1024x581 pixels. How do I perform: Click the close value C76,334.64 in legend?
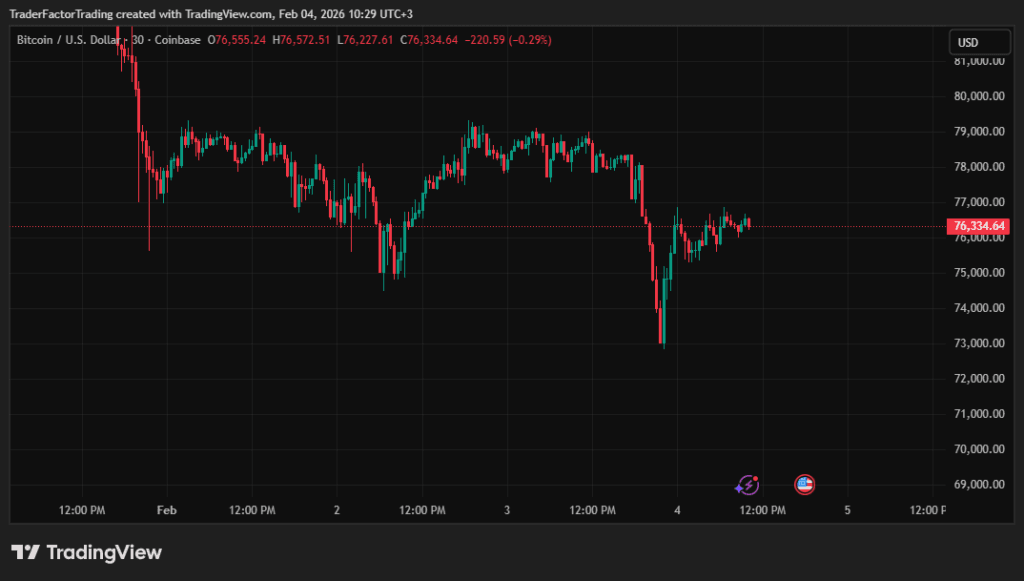click(428, 40)
